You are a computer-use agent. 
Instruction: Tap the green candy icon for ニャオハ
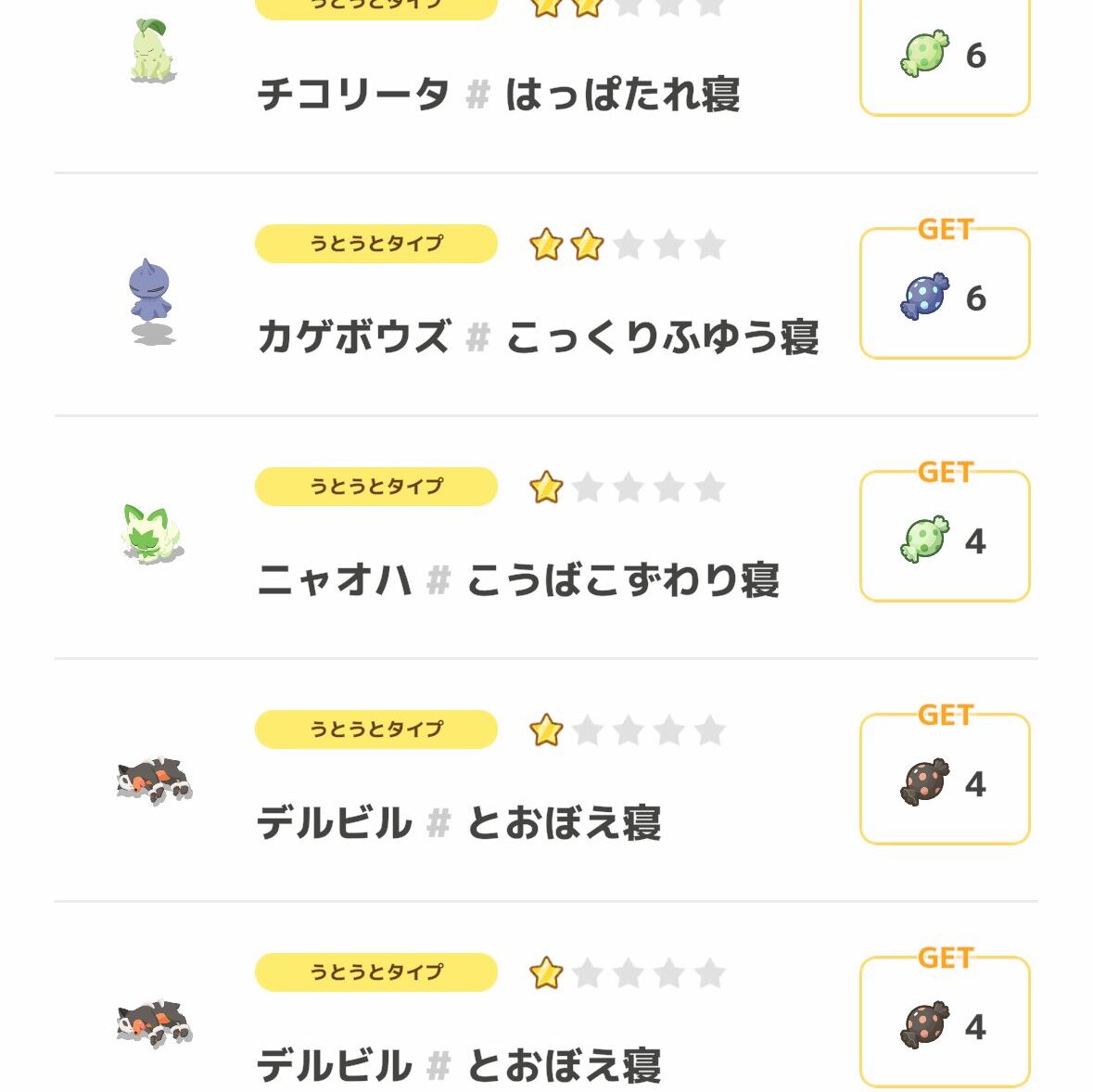(x=924, y=540)
